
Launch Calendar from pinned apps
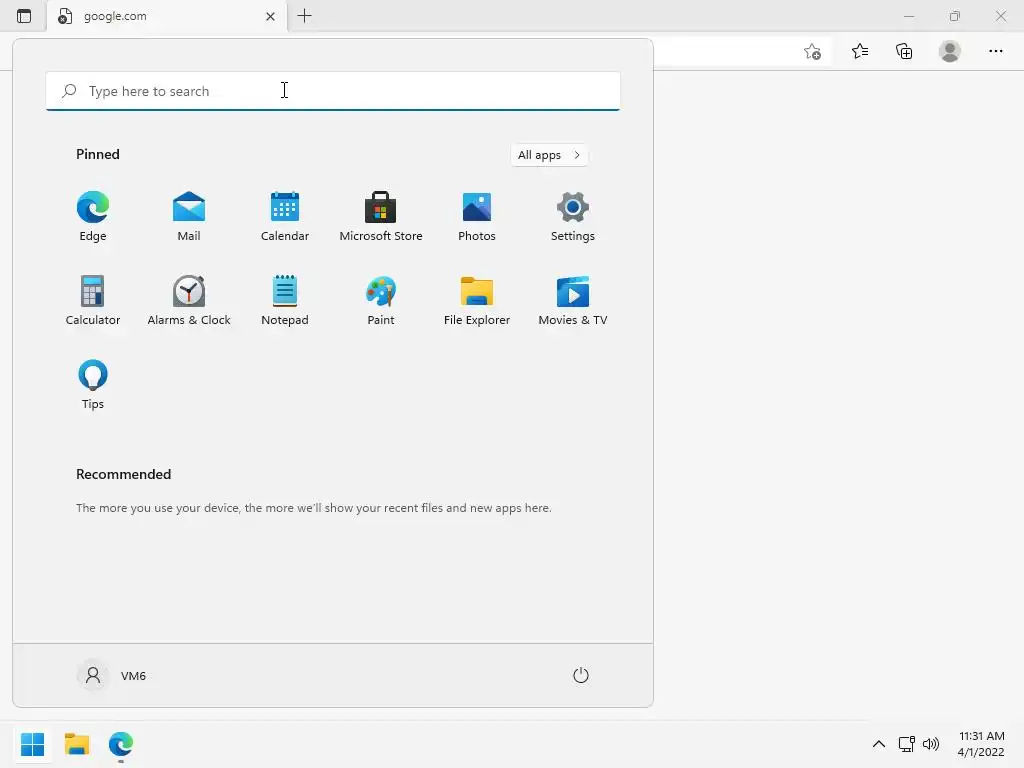[x=285, y=217]
